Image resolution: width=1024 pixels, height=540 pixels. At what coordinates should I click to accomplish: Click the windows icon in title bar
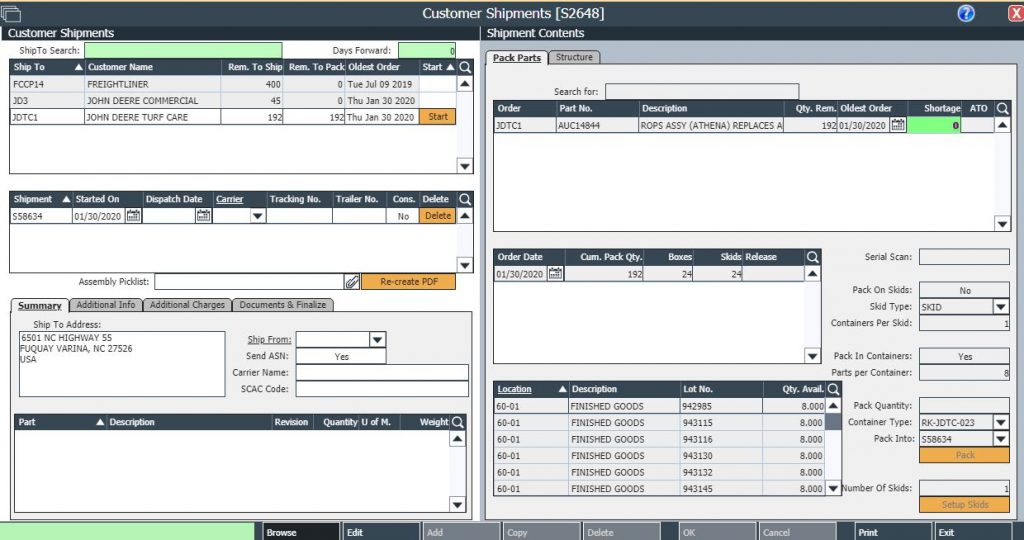point(12,13)
